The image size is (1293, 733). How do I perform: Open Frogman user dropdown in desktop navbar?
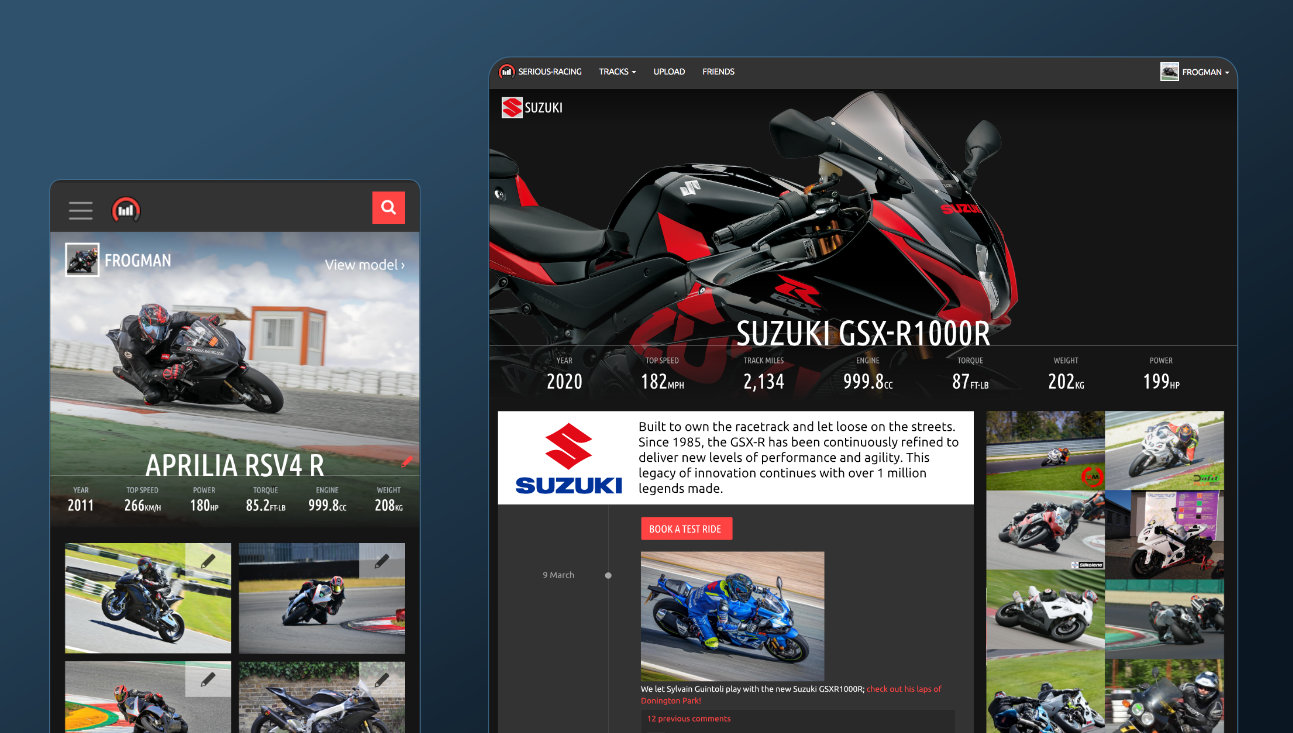[x=1195, y=72]
